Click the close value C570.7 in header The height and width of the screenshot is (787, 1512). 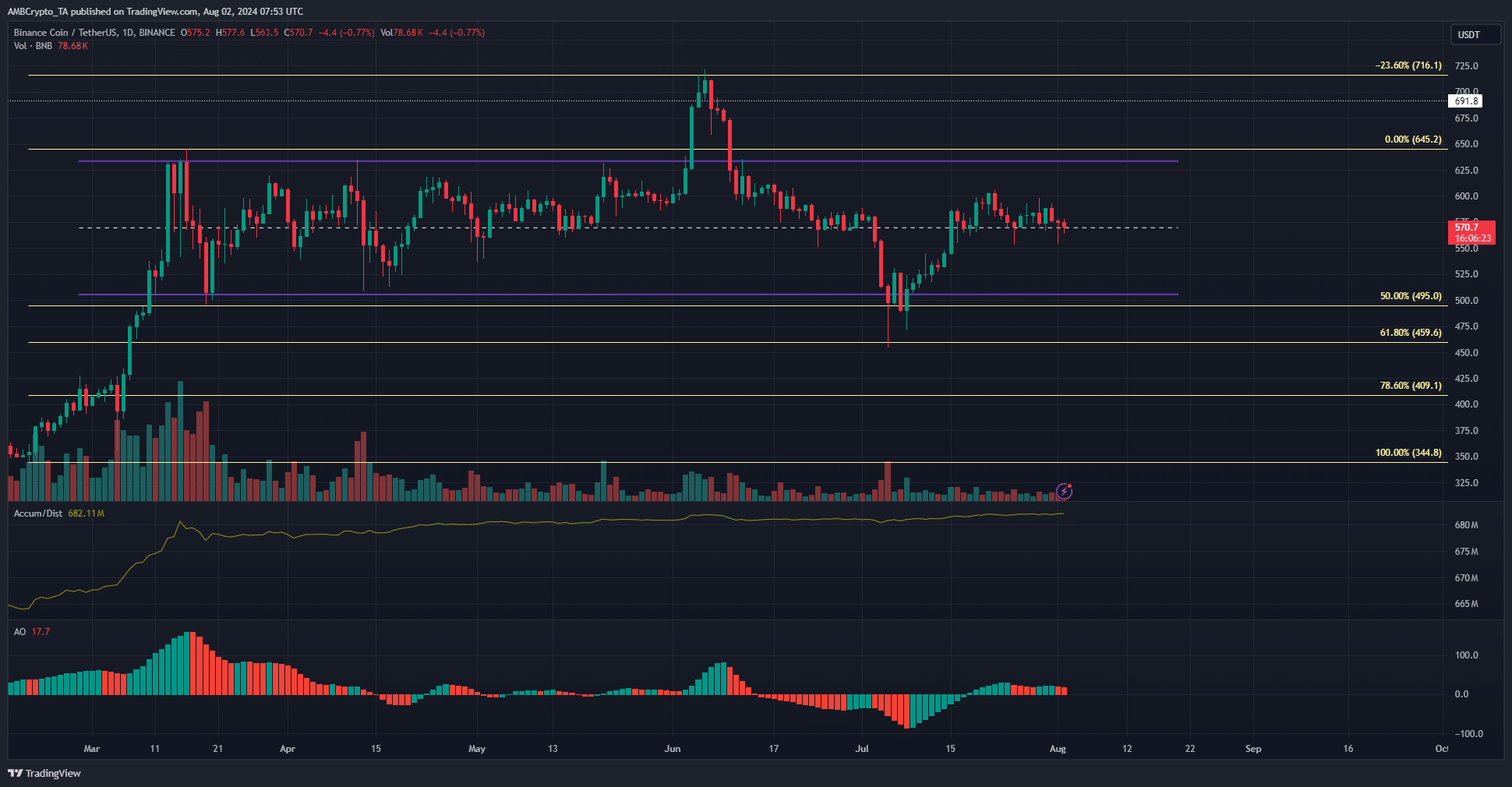[299, 33]
